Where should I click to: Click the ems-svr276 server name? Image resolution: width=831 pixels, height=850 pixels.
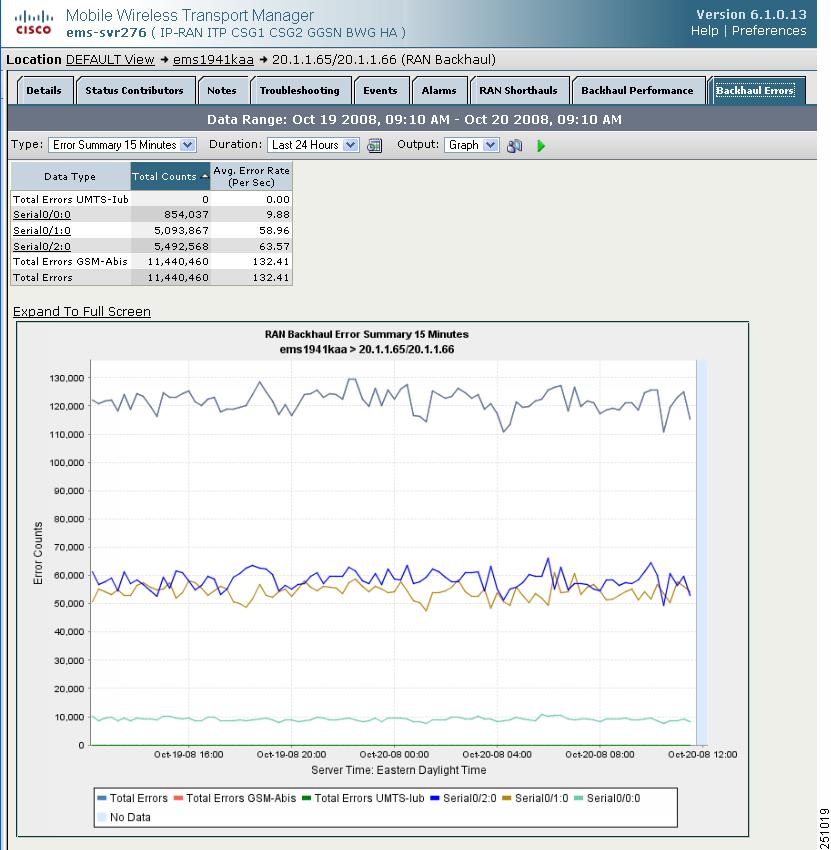(106, 33)
